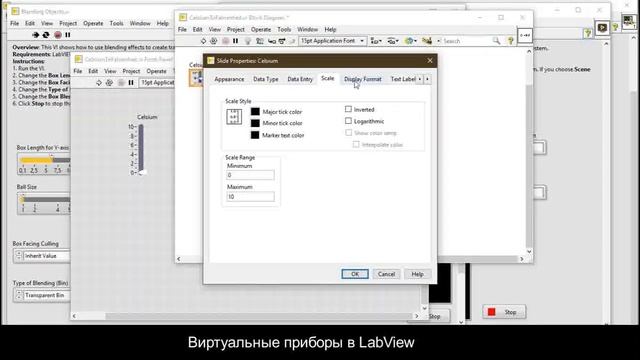640x360 pixels.
Task: Click Run Continuously in Blending Objects window
Action: pyautogui.click(x=46, y=35)
